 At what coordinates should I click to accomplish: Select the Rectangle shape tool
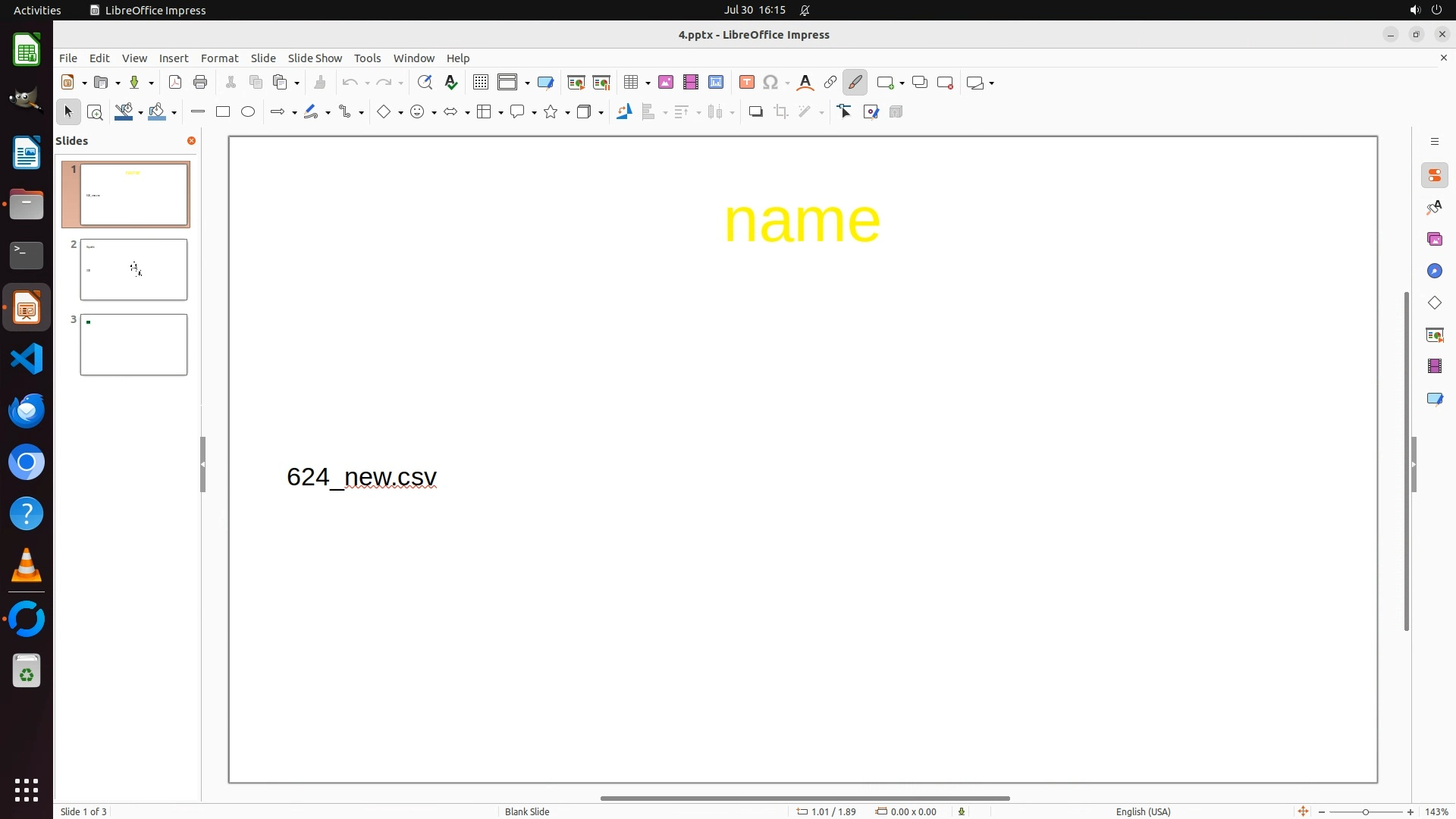click(223, 112)
